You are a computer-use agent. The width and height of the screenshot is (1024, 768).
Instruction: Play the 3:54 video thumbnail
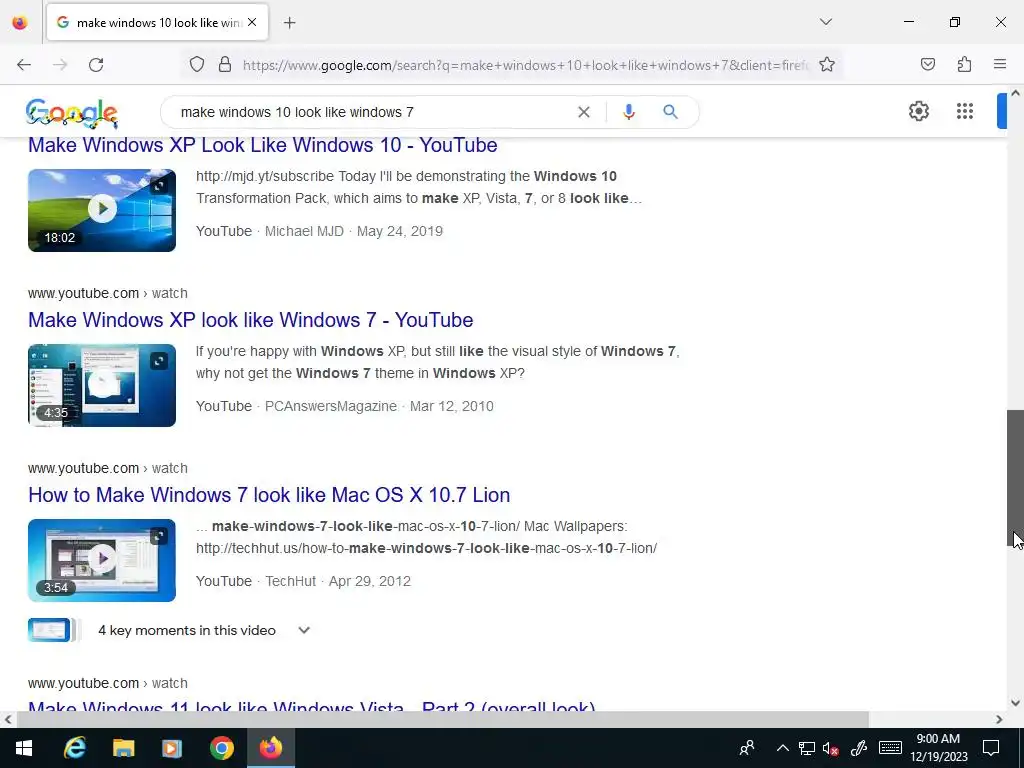(102, 560)
